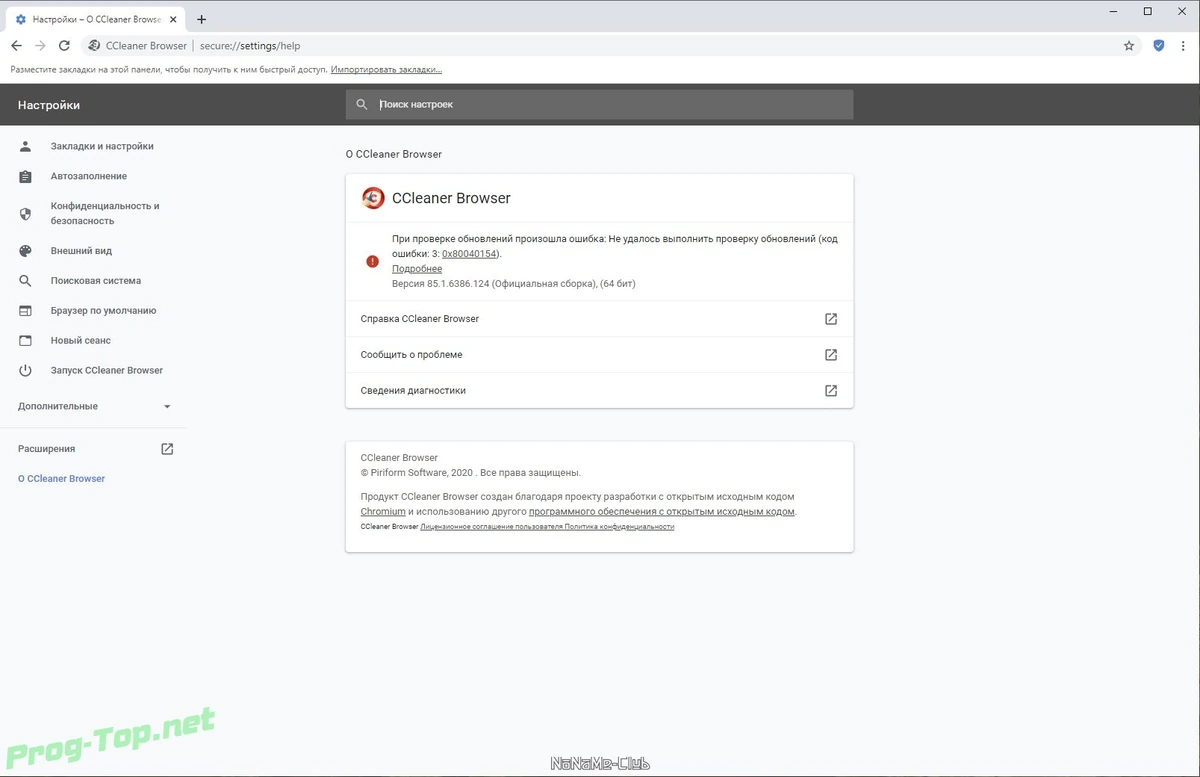Select О CCleaner Browser in sidebar
Viewport: 1200px width, 777px height.
pos(61,479)
